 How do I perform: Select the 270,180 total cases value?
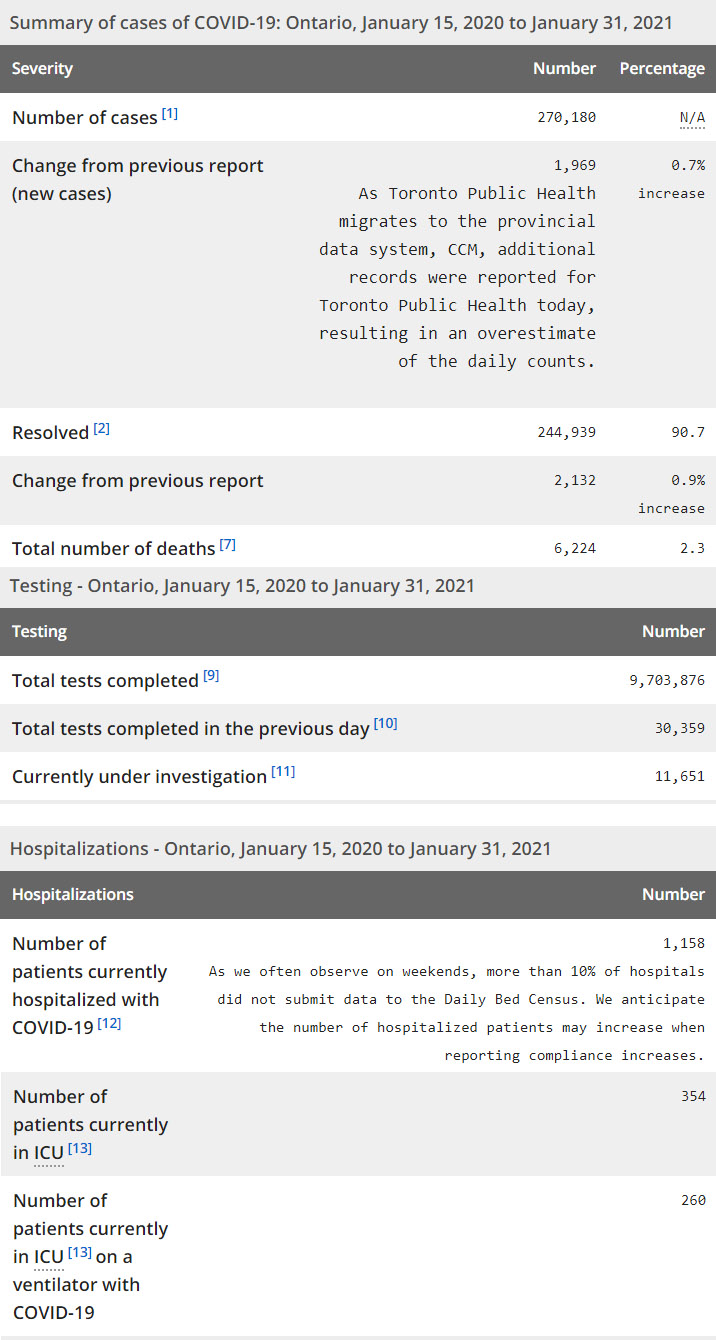tap(567, 118)
